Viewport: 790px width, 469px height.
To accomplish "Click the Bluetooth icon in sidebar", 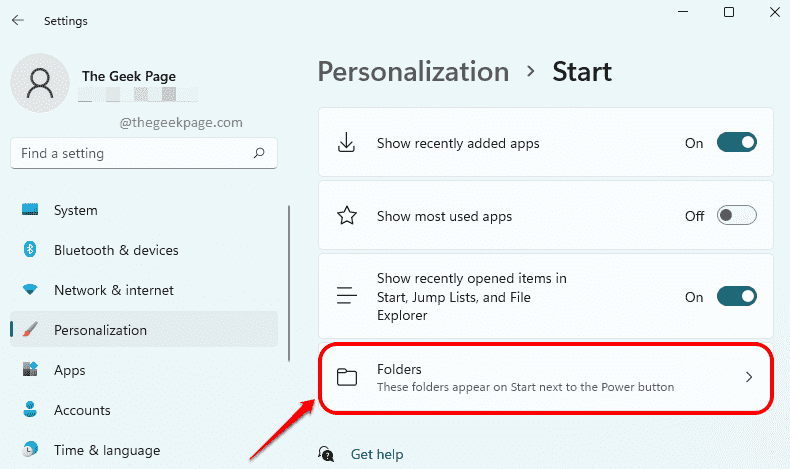I will tap(30, 249).
